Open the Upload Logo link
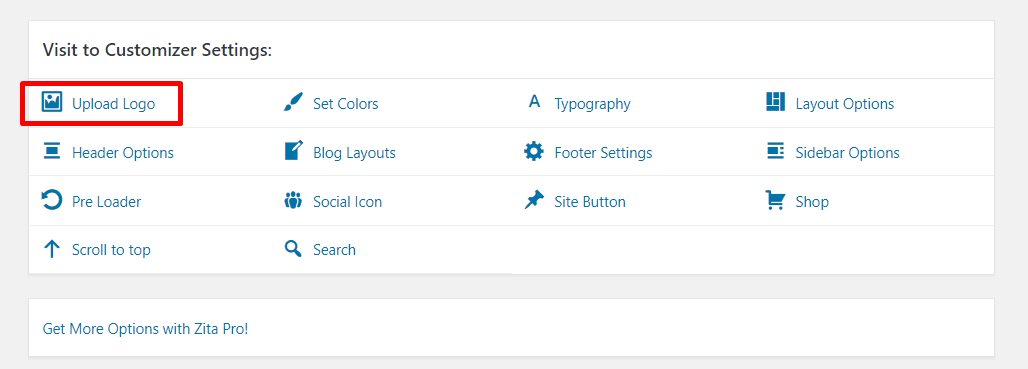 [x=113, y=104]
